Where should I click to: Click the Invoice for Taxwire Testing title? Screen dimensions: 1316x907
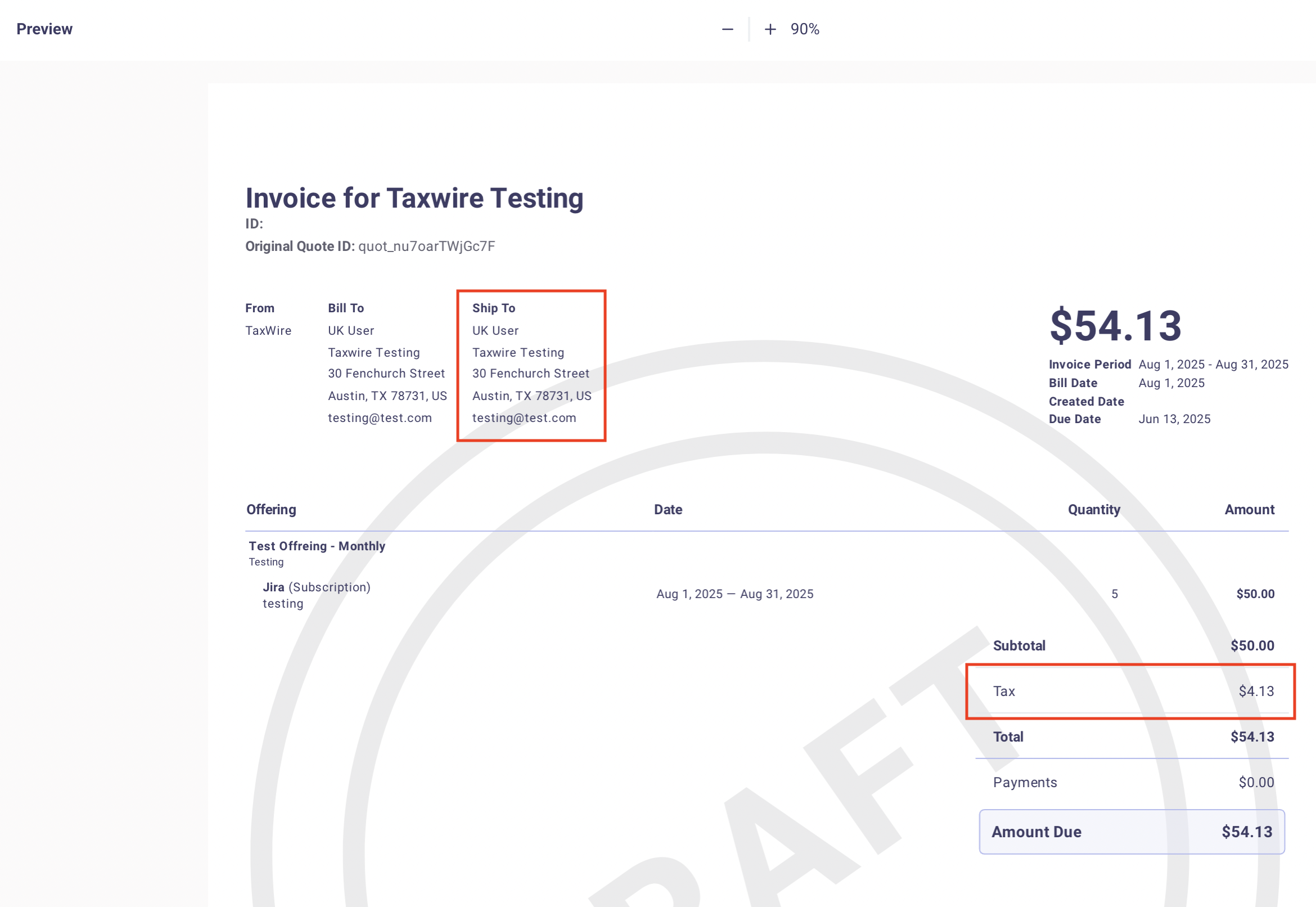(x=414, y=198)
